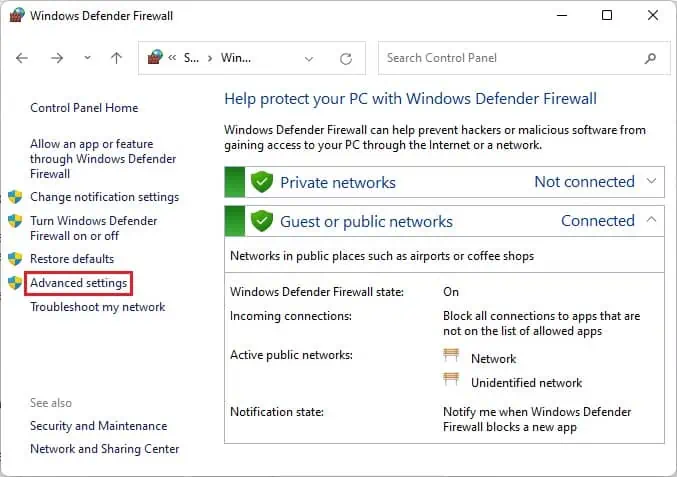The image size is (677, 477).
Task: Go up one level with the up arrow
Action: click(116, 58)
